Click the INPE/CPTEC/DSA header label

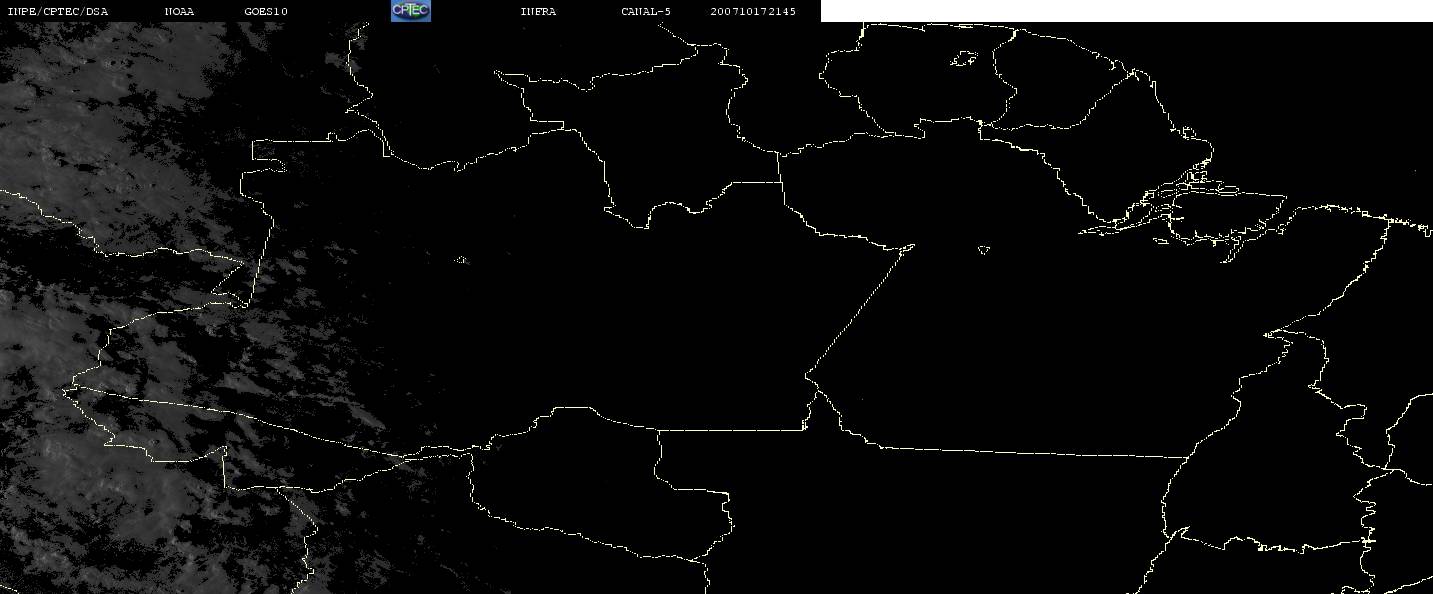tap(57, 12)
